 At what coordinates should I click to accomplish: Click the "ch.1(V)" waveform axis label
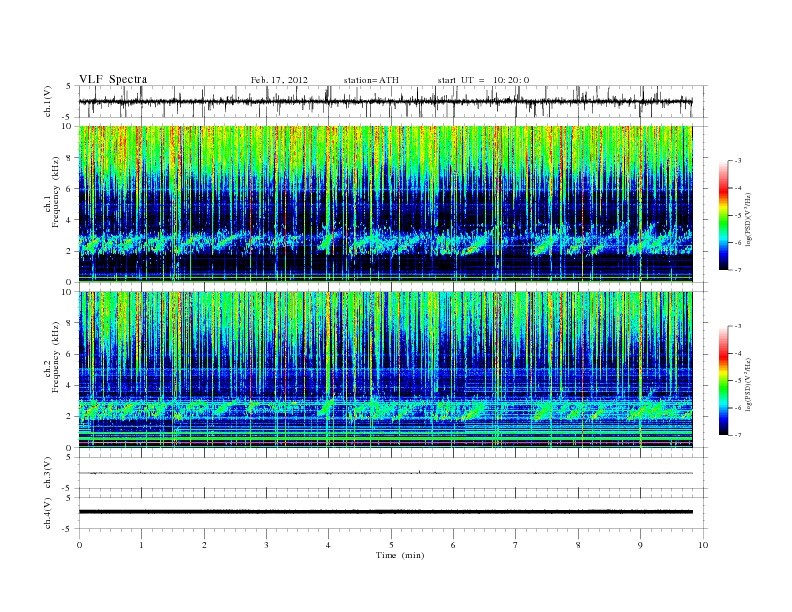[x=48, y=101]
